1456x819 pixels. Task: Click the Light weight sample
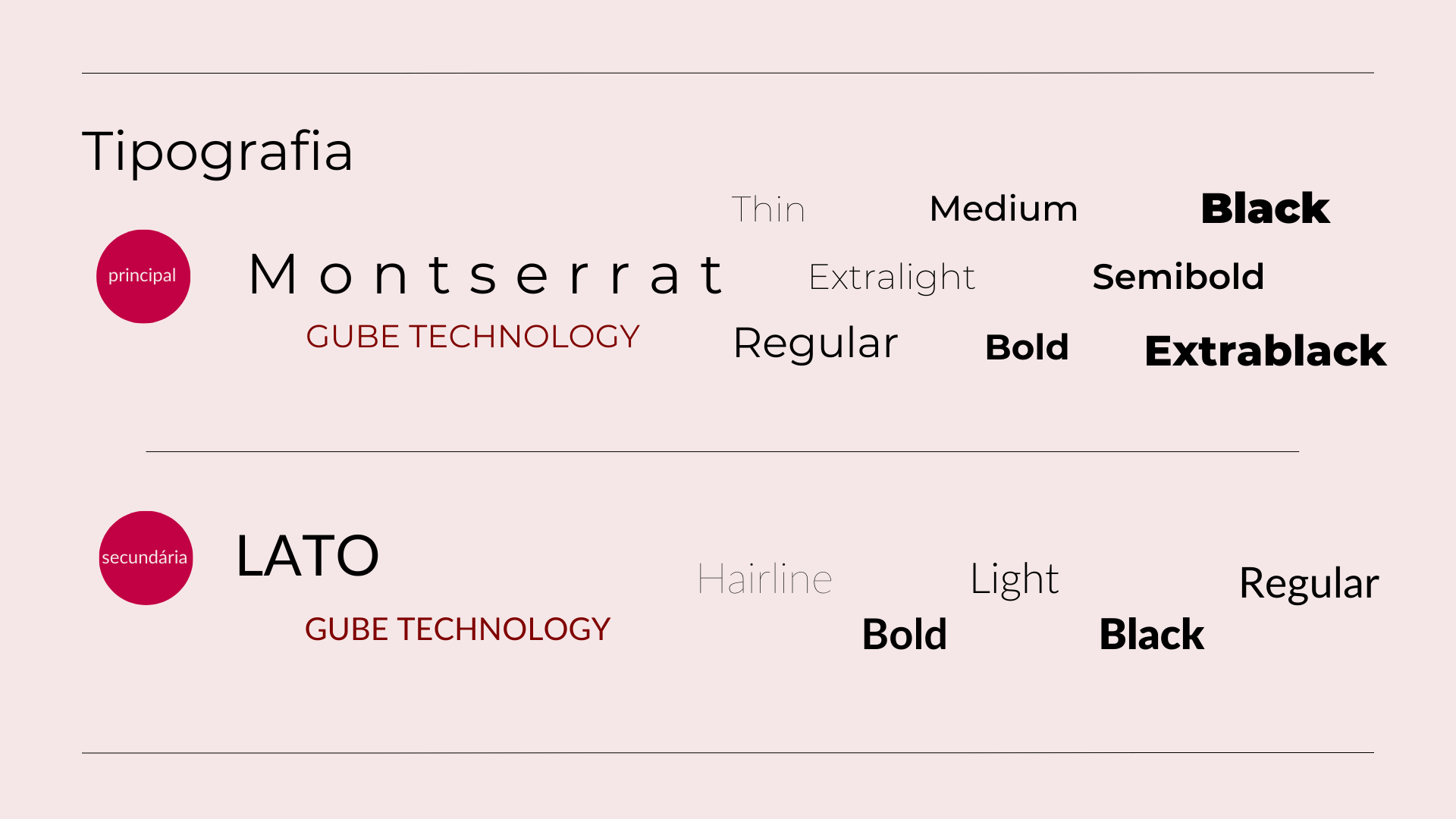pos(1014,579)
